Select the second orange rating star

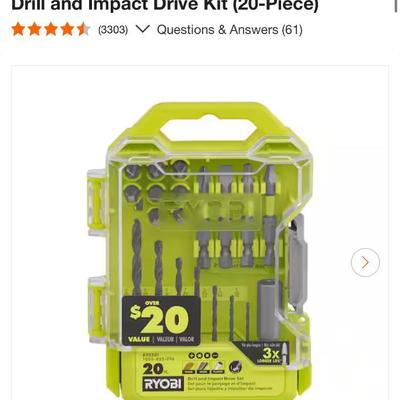click(x=34, y=29)
